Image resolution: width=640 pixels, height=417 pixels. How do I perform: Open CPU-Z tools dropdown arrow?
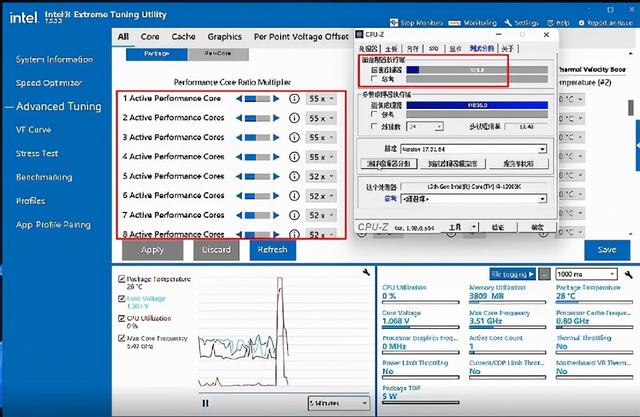click(x=473, y=227)
